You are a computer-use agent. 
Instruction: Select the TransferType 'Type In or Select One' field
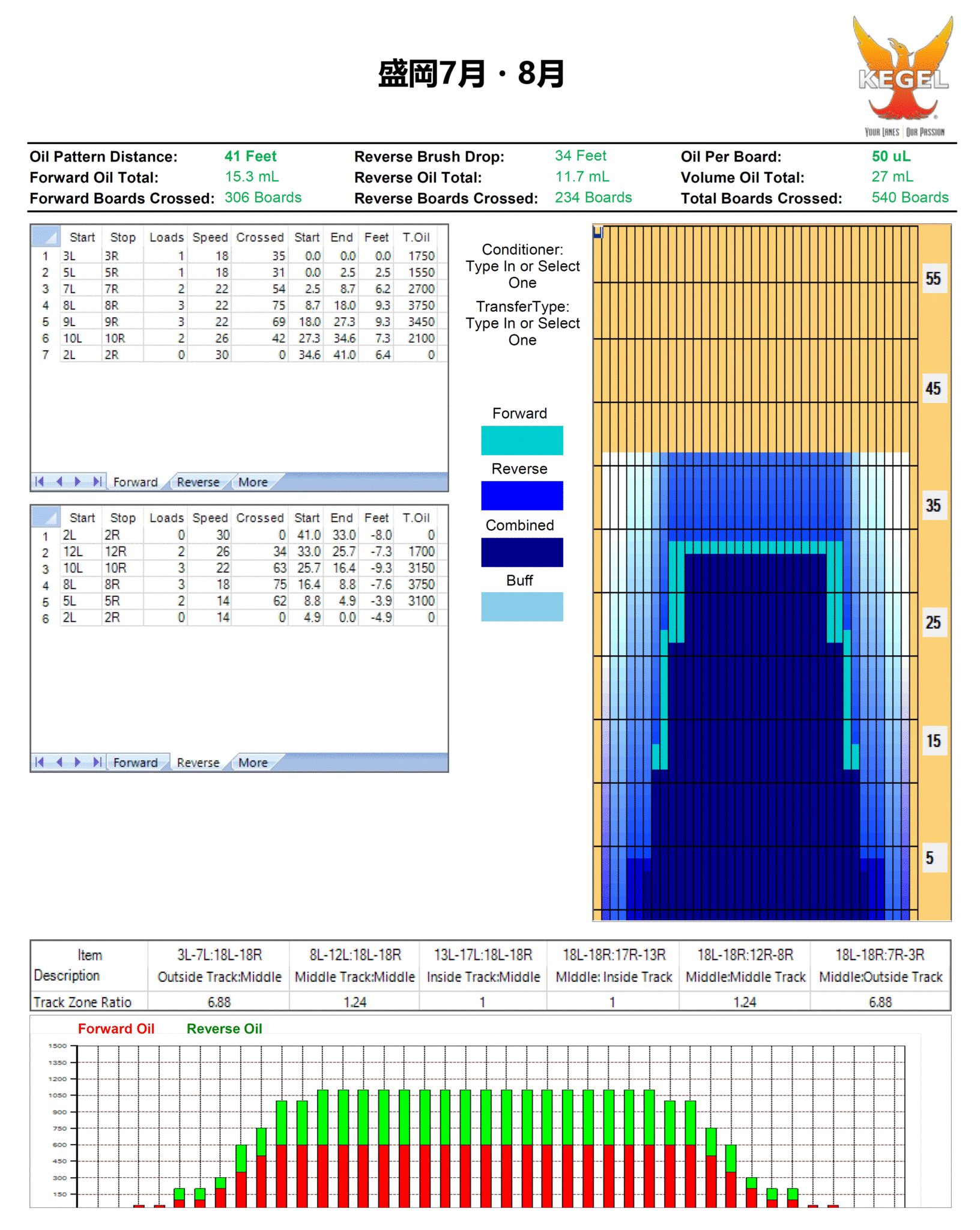[x=522, y=331]
